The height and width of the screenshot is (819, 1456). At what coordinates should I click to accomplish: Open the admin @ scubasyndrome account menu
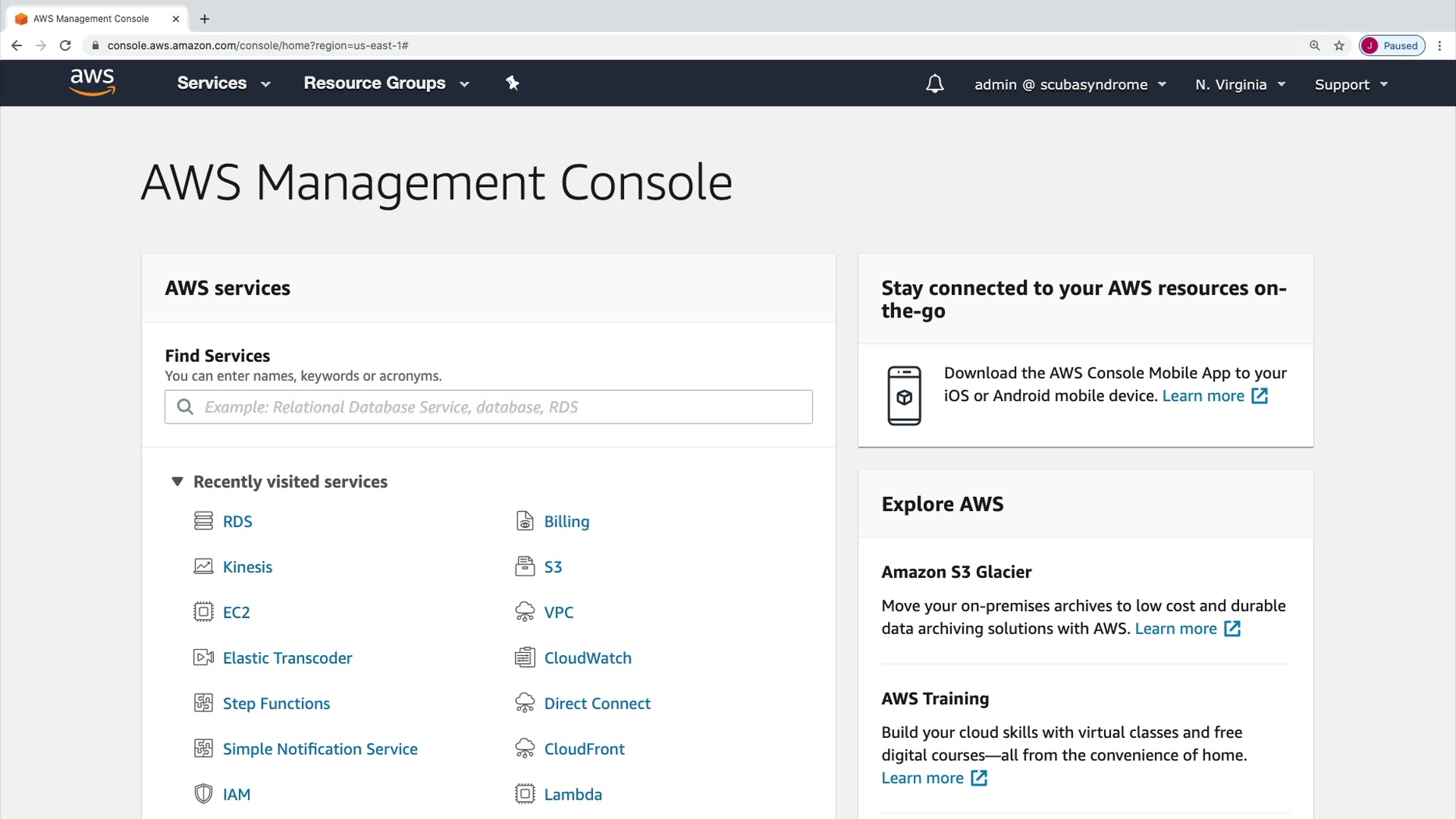coord(1070,84)
